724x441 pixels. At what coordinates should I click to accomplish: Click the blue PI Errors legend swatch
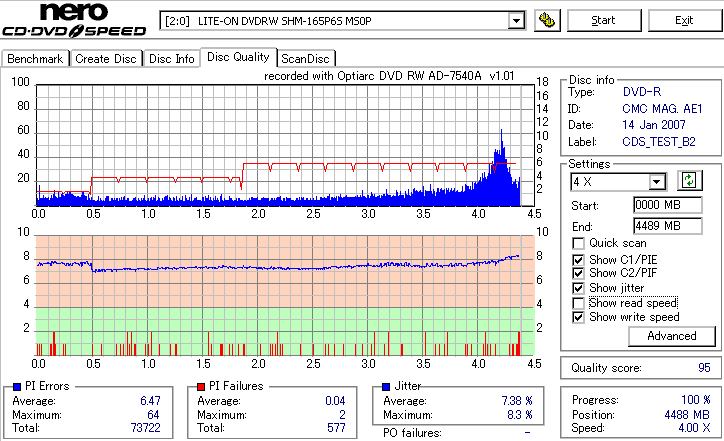point(17,387)
